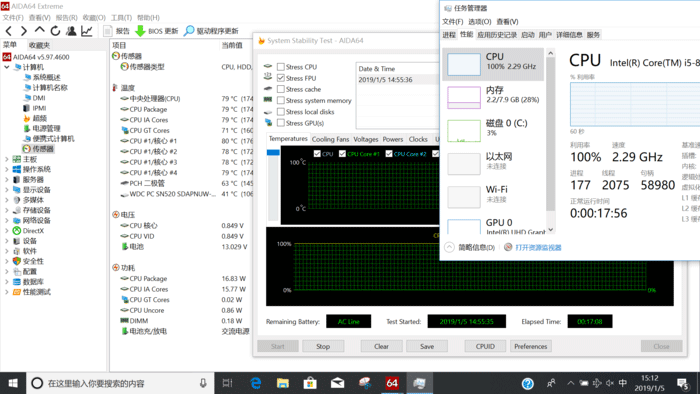Stop the stability test
Image resolution: width=700 pixels, height=394 pixels.
pyautogui.click(x=323, y=346)
